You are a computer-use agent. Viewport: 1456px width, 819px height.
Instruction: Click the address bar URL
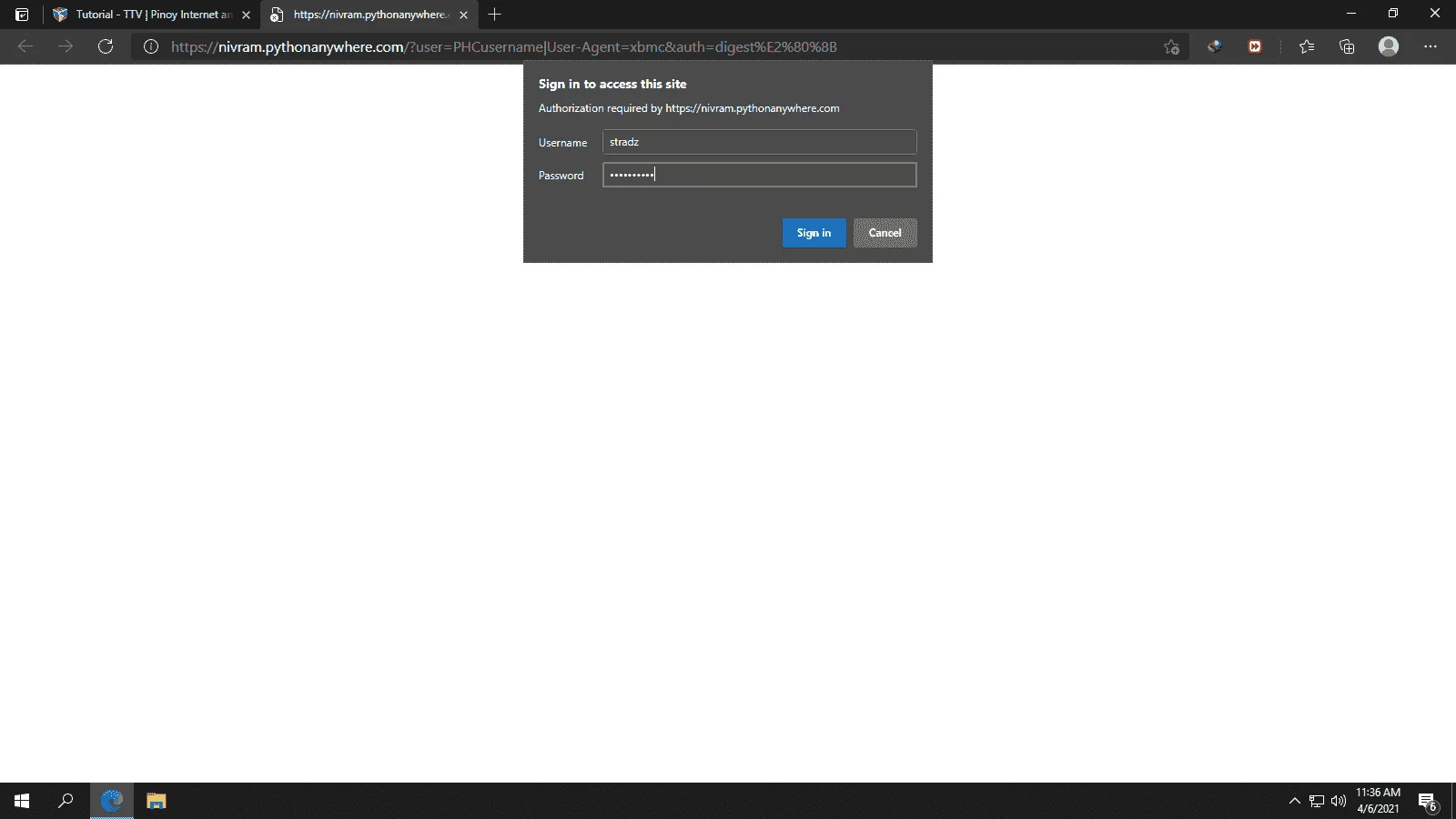[503, 46]
